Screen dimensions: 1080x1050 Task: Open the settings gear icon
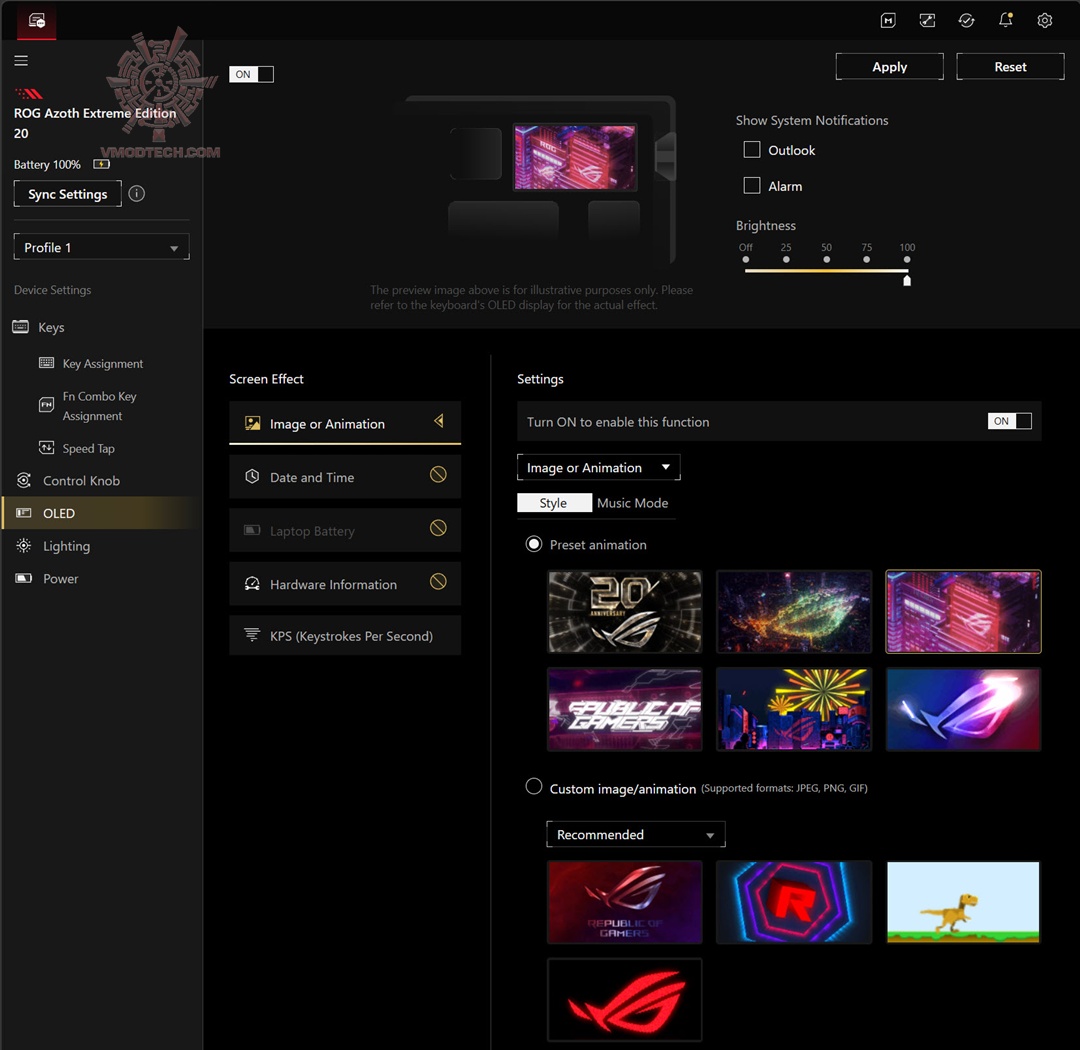coord(1045,21)
